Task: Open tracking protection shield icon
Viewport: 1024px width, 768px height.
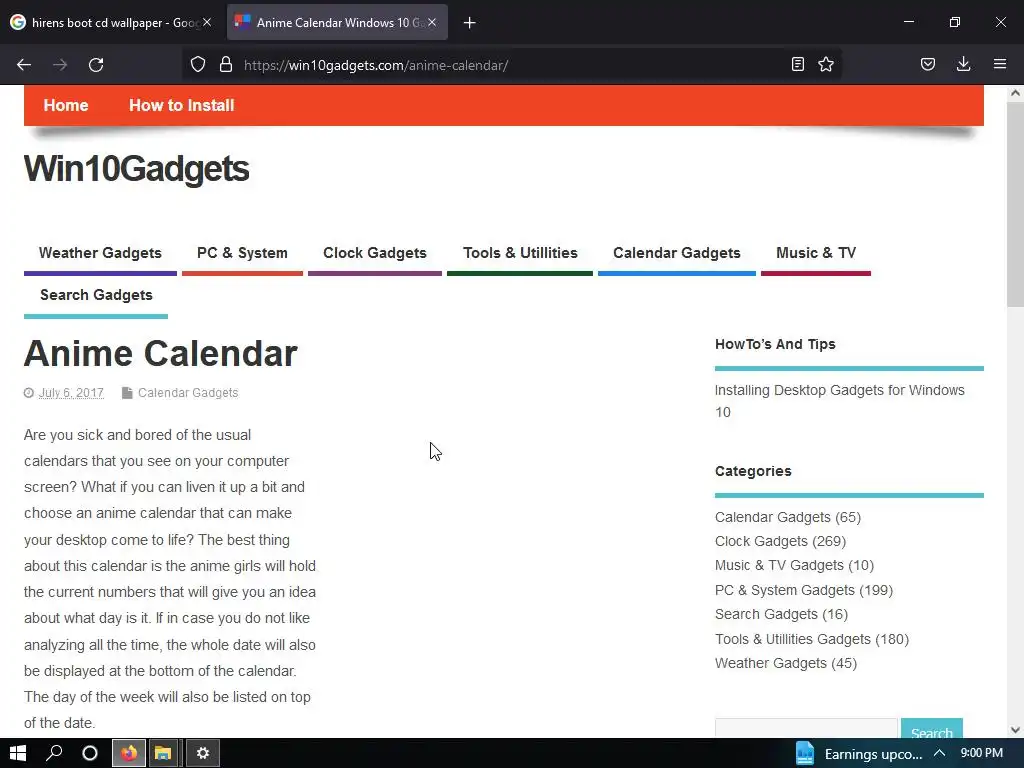Action: click(198, 65)
